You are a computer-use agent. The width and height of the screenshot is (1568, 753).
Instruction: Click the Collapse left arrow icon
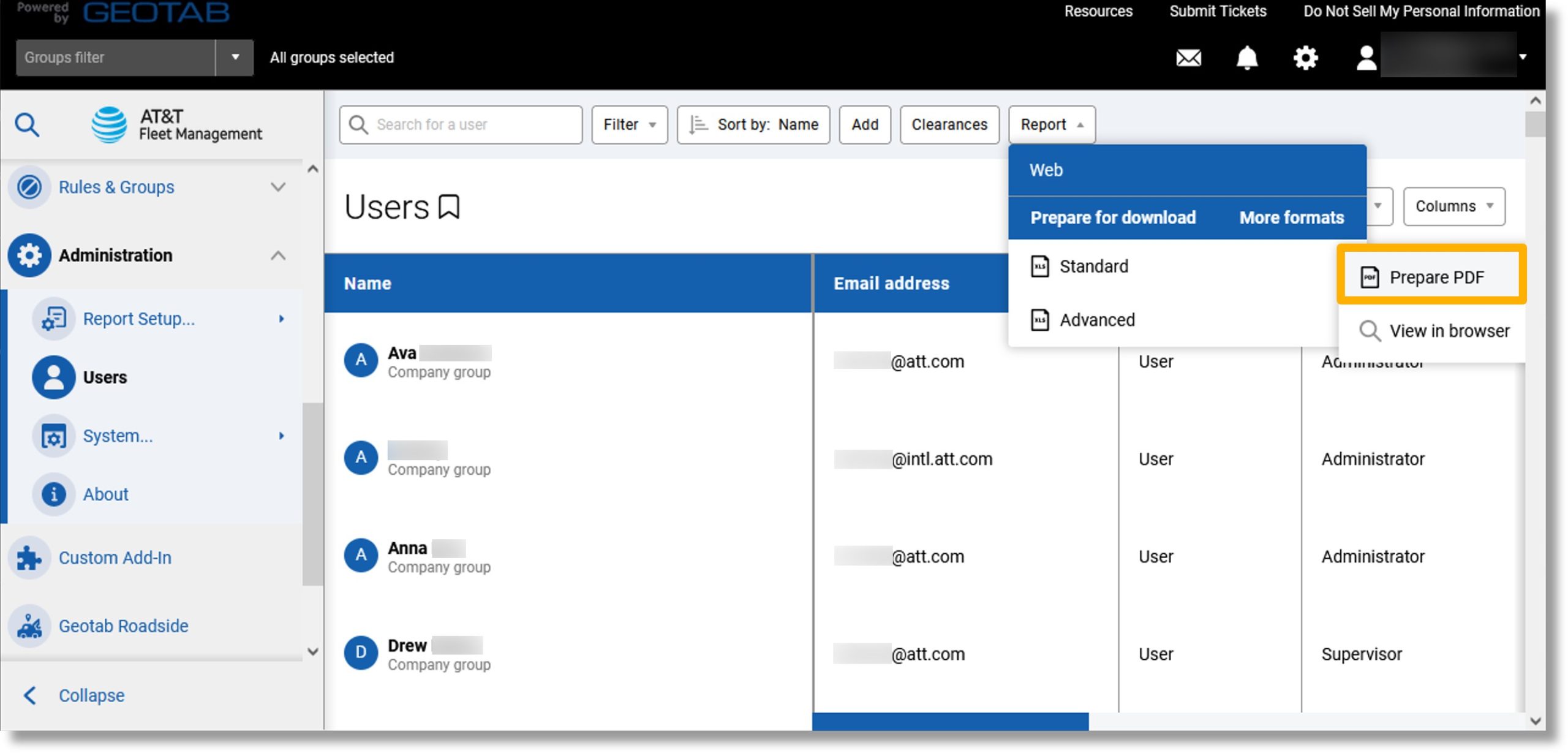[x=29, y=695]
